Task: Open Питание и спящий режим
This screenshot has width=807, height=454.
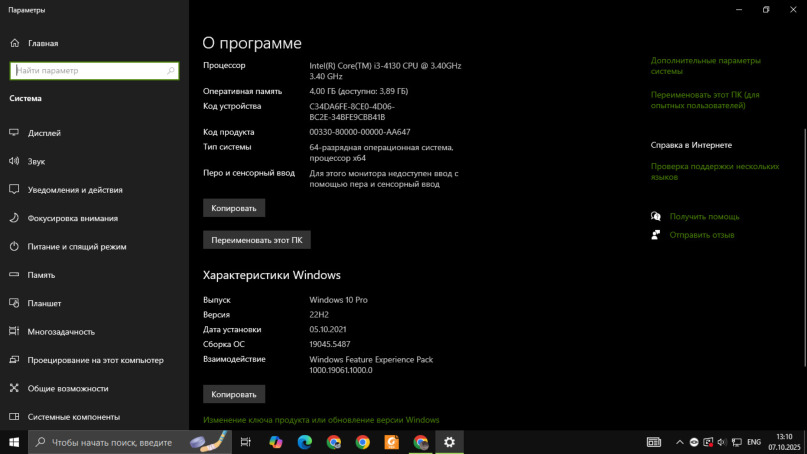Action: 76,246
